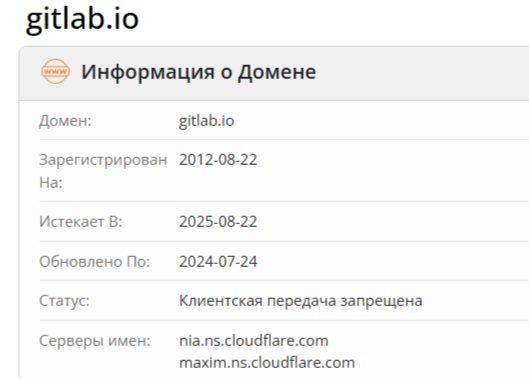Image resolution: width=529 pixels, height=379 pixels.
Task: Click the word Информация in panel header
Action: [148, 72]
